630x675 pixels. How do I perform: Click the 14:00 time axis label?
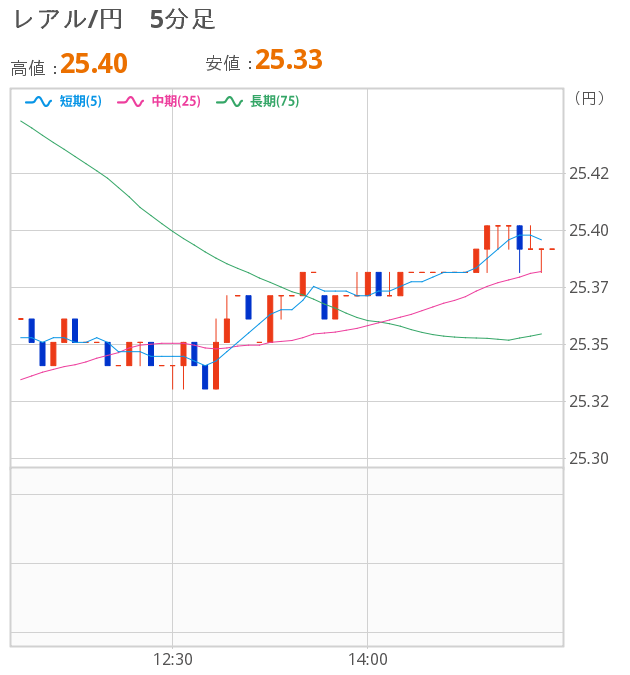367,660
